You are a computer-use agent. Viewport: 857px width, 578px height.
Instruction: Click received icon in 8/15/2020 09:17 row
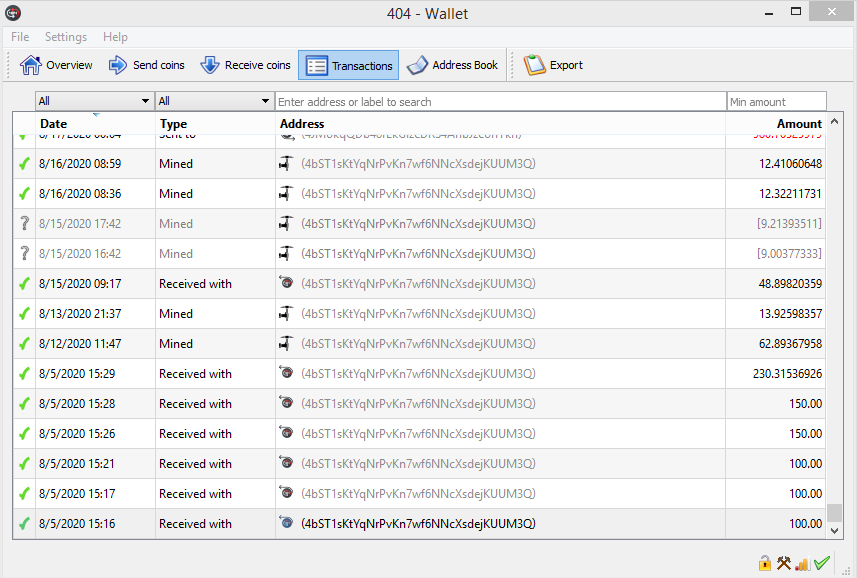[286, 282]
